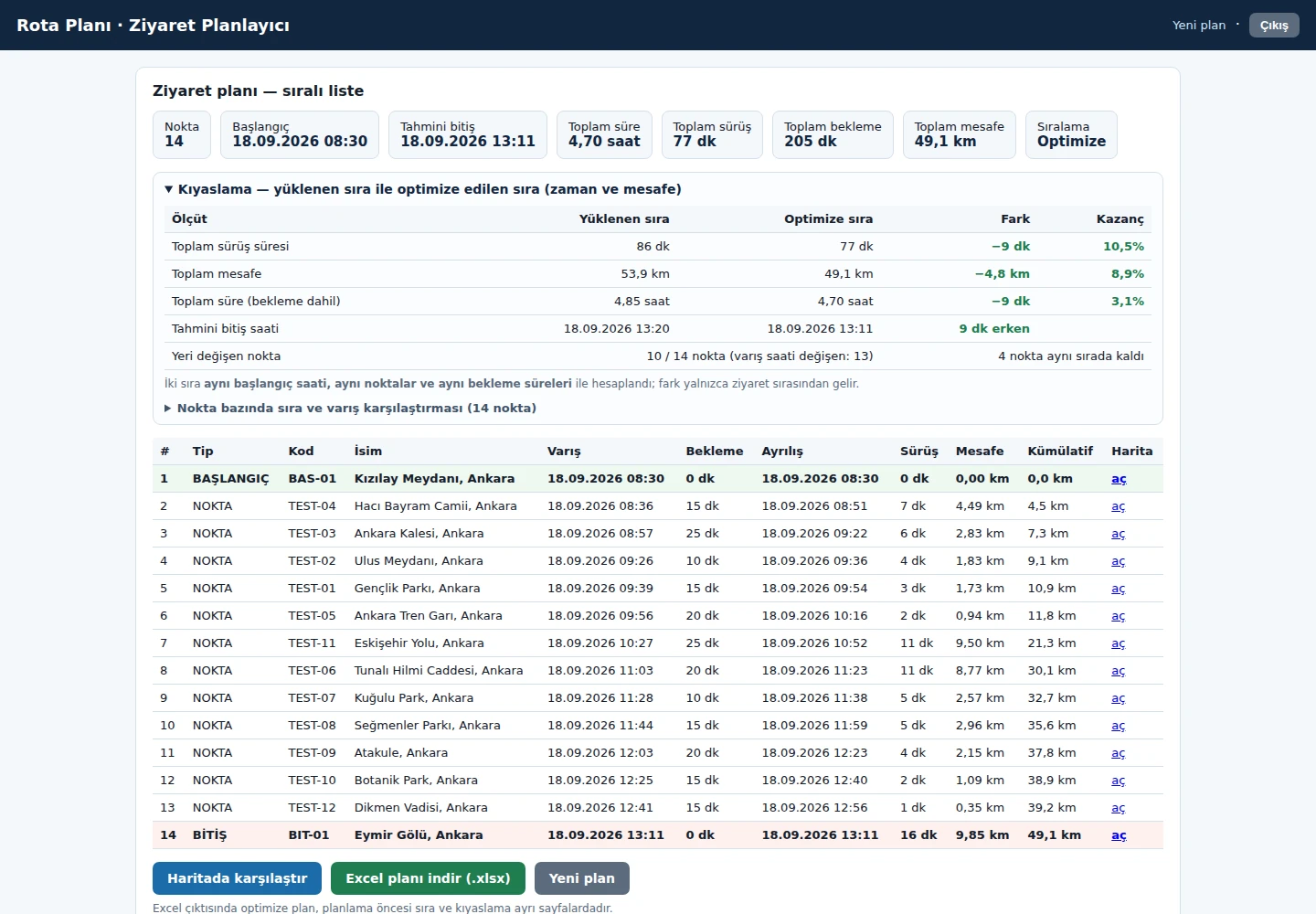Image resolution: width=1316 pixels, height=914 pixels.
Task: Open map link for Eymir Gölü row
Action: pyautogui.click(x=1119, y=835)
